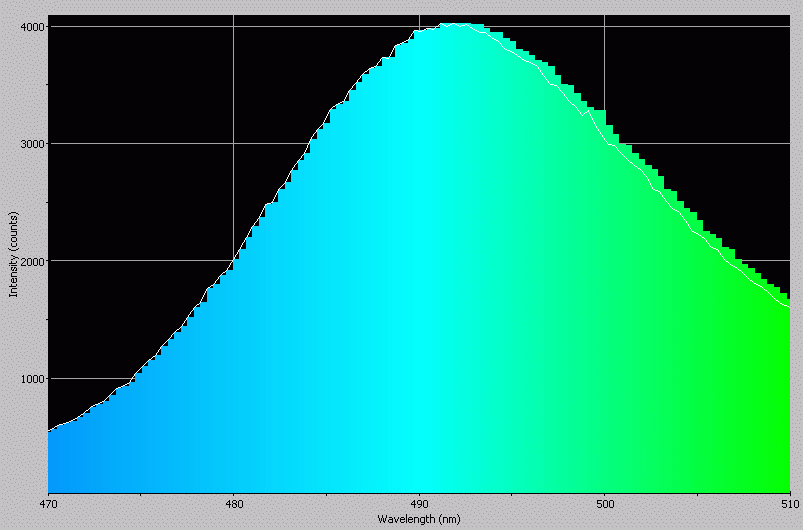Click the white curve's end at 510 nm
This screenshot has height=530, width=803.
pyautogui.click(x=789, y=307)
